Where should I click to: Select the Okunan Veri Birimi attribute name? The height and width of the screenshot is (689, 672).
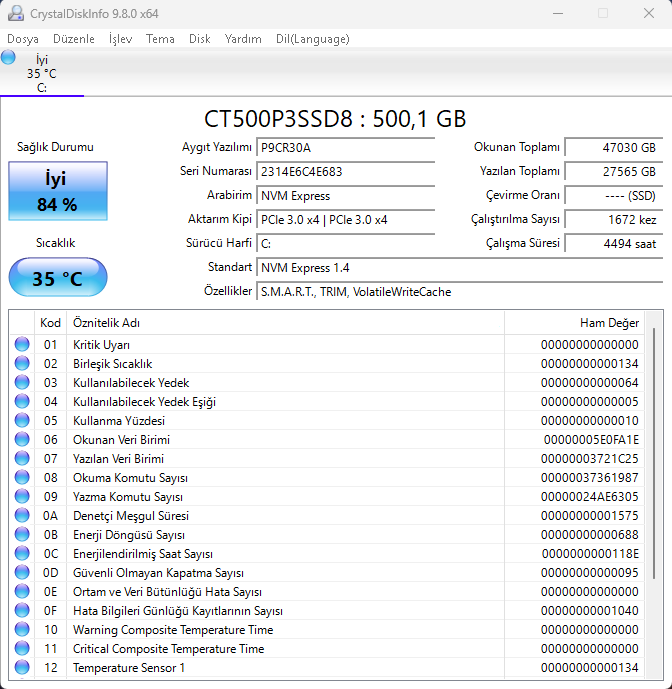121,440
